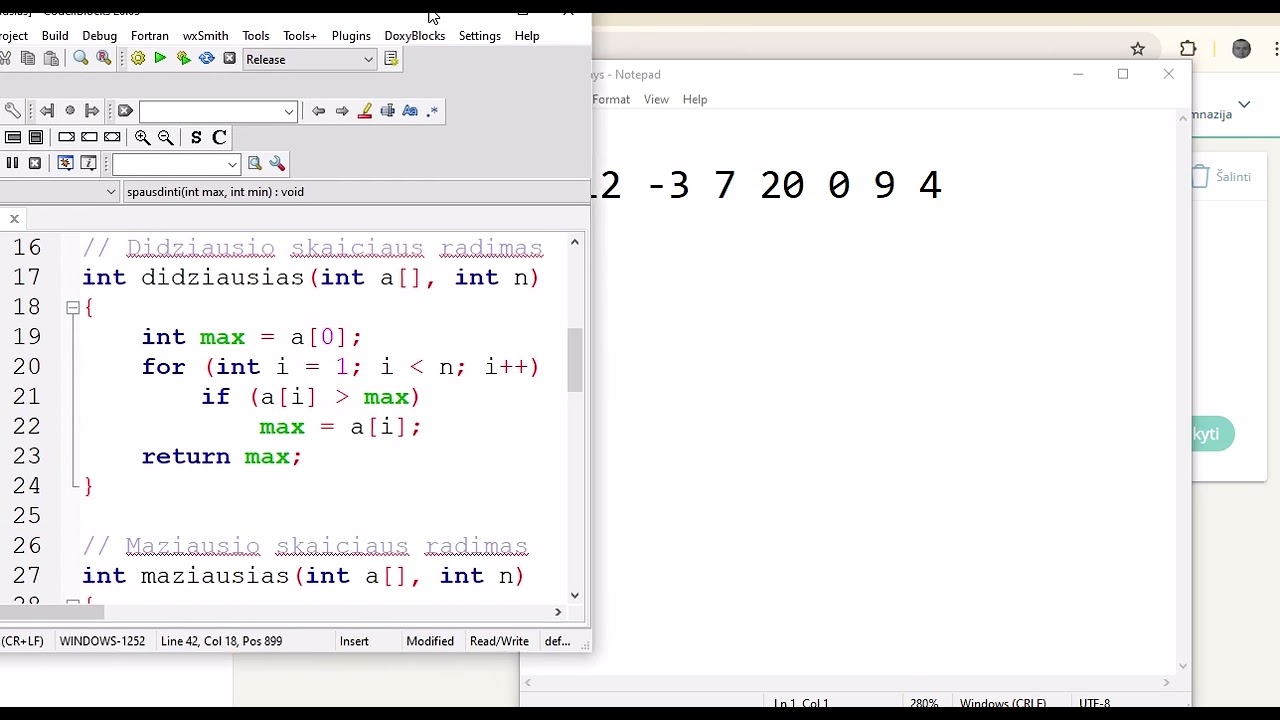Image resolution: width=1280 pixels, height=720 pixels.
Task: Open the View menu in Notepad
Action: coord(656,100)
